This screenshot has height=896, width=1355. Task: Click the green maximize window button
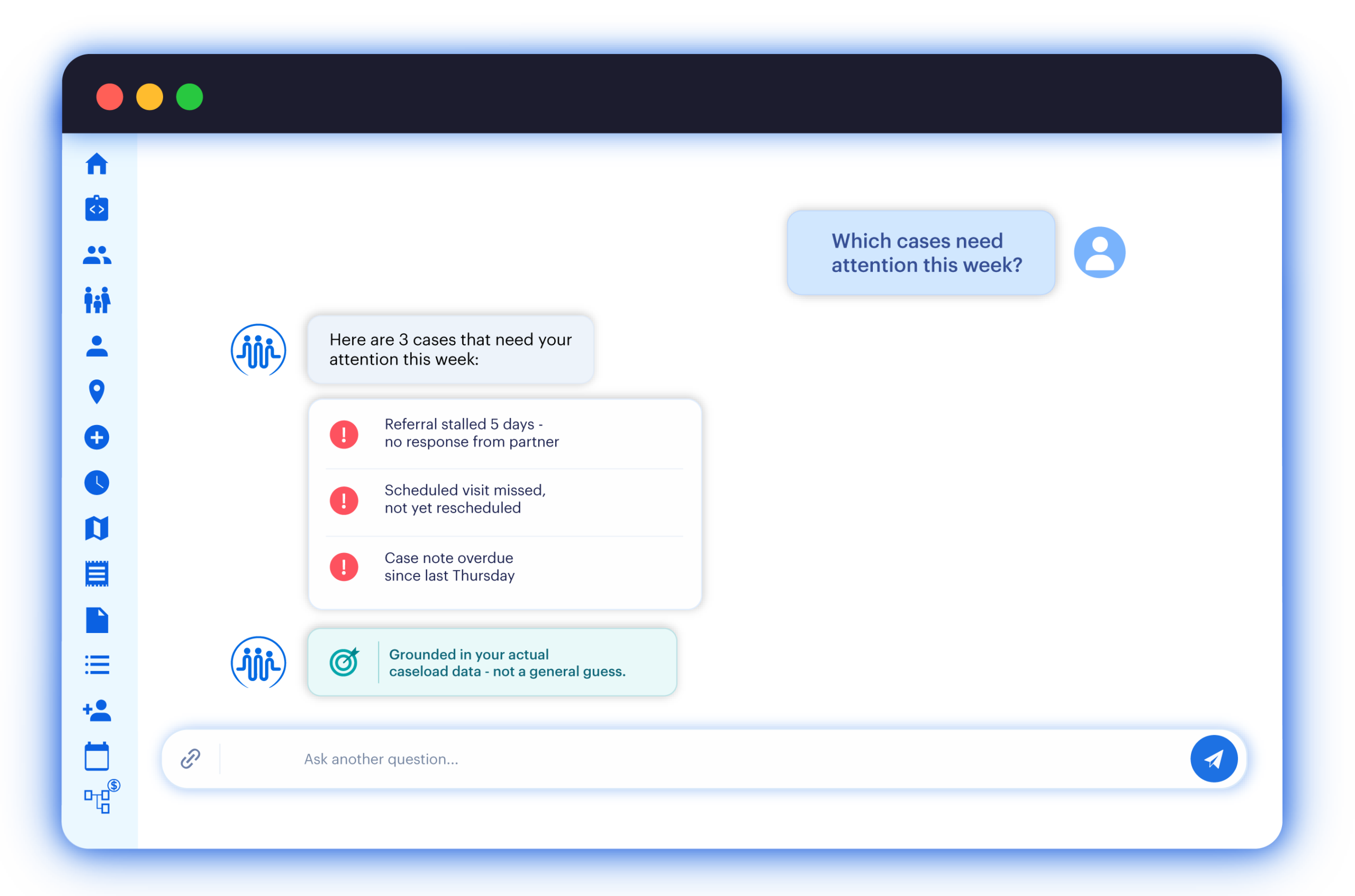[189, 97]
